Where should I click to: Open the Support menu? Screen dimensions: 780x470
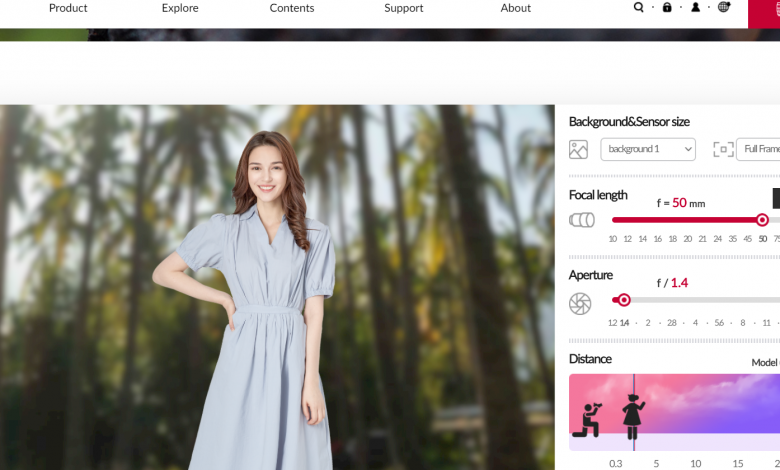click(404, 8)
